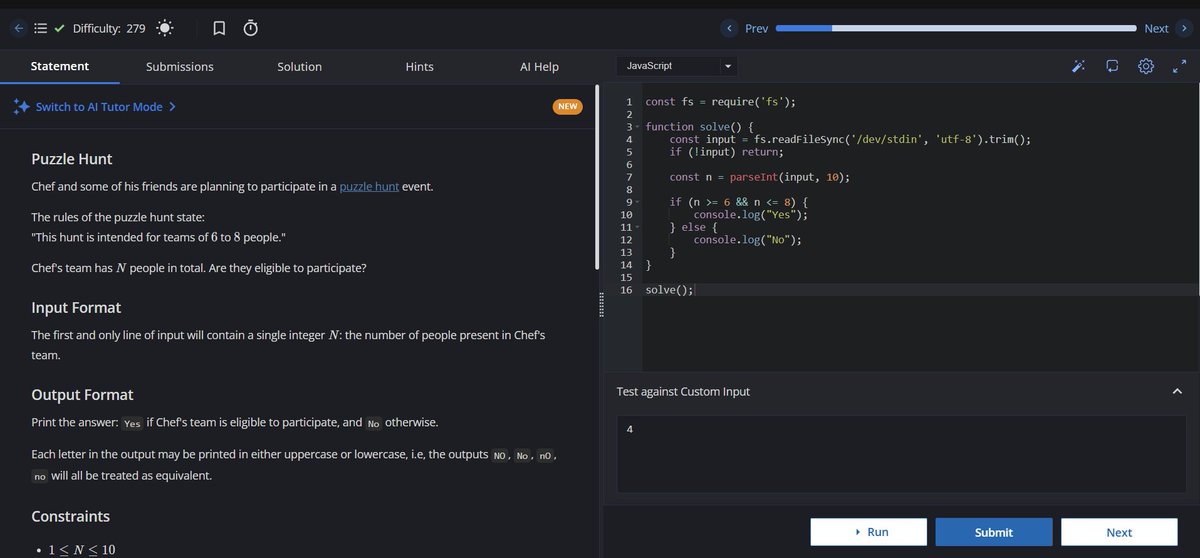This screenshot has height=558, width=1200.
Task: Click into the custom input text box
Action: point(900,452)
